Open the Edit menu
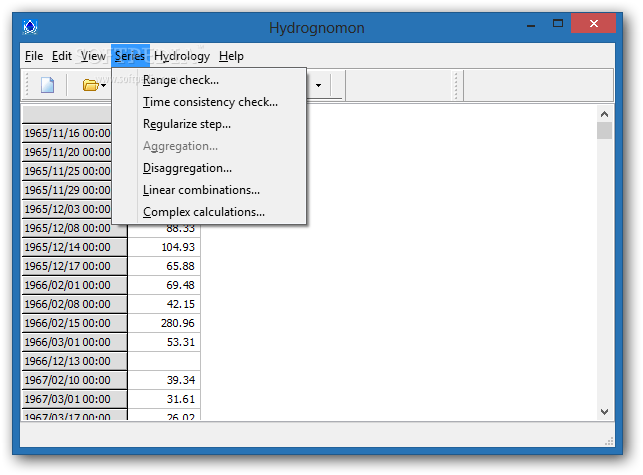 point(62,56)
